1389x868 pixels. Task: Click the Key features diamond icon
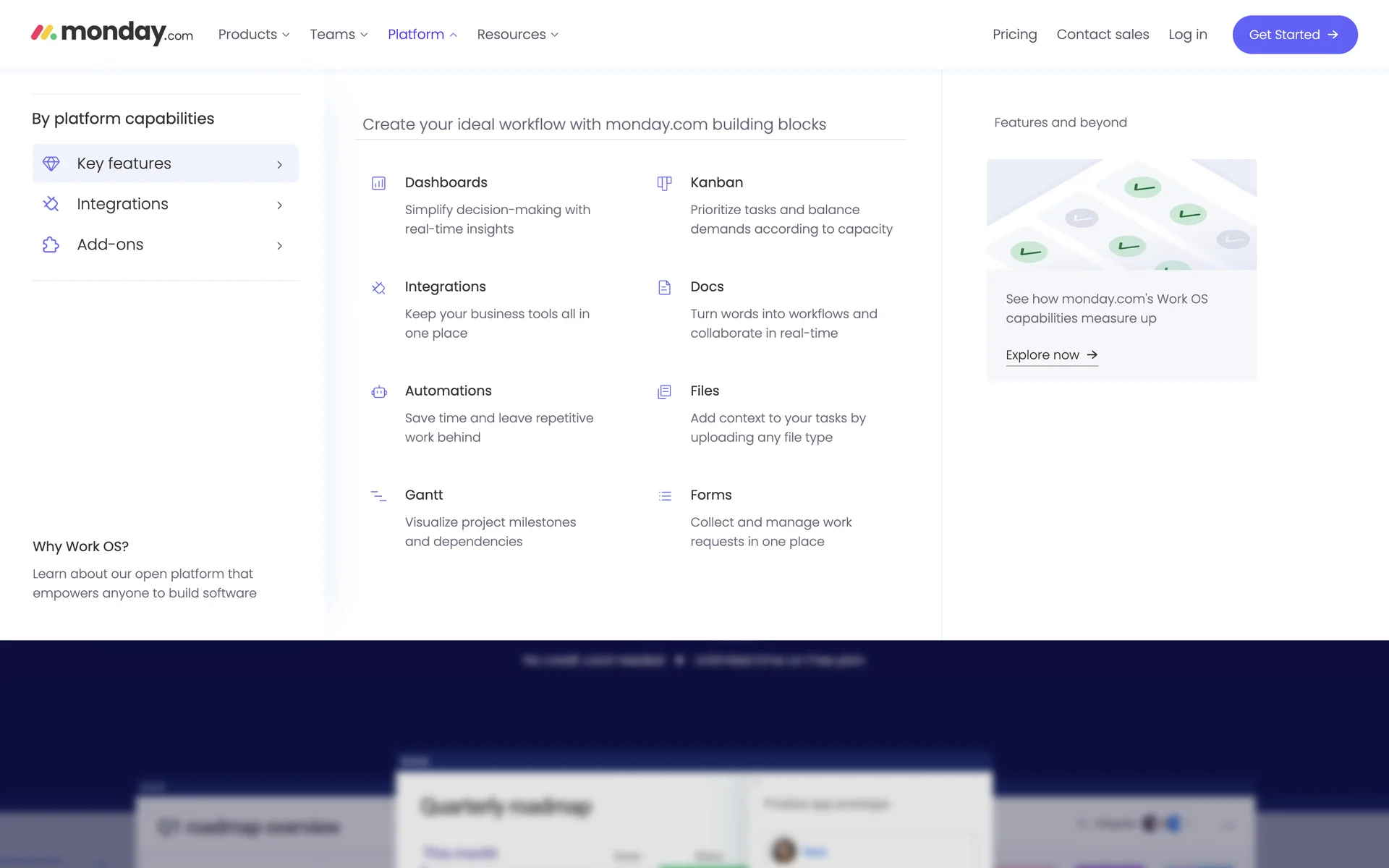click(x=51, y=163)
